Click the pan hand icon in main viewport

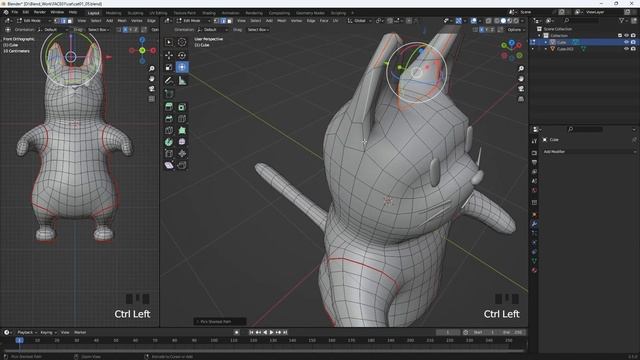tap(521, 79)
